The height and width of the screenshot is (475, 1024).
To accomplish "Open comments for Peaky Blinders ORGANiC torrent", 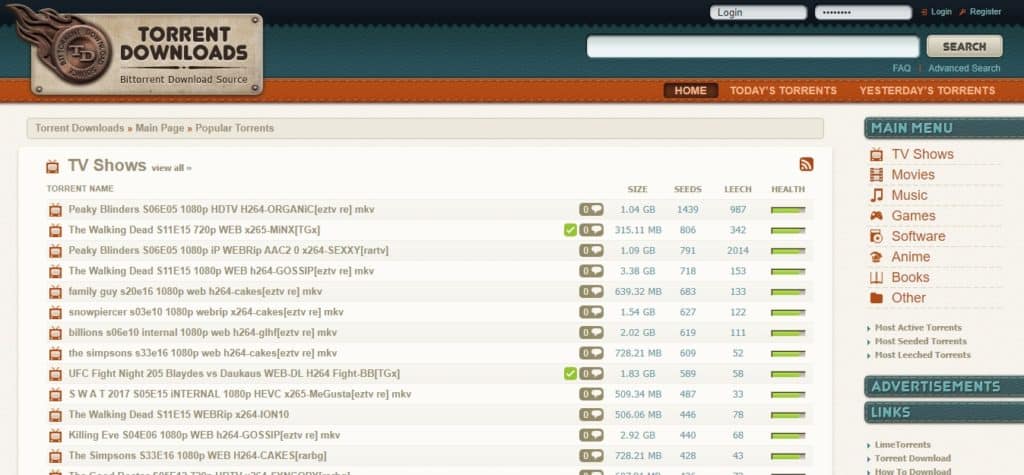I will [x=591, y=210].
